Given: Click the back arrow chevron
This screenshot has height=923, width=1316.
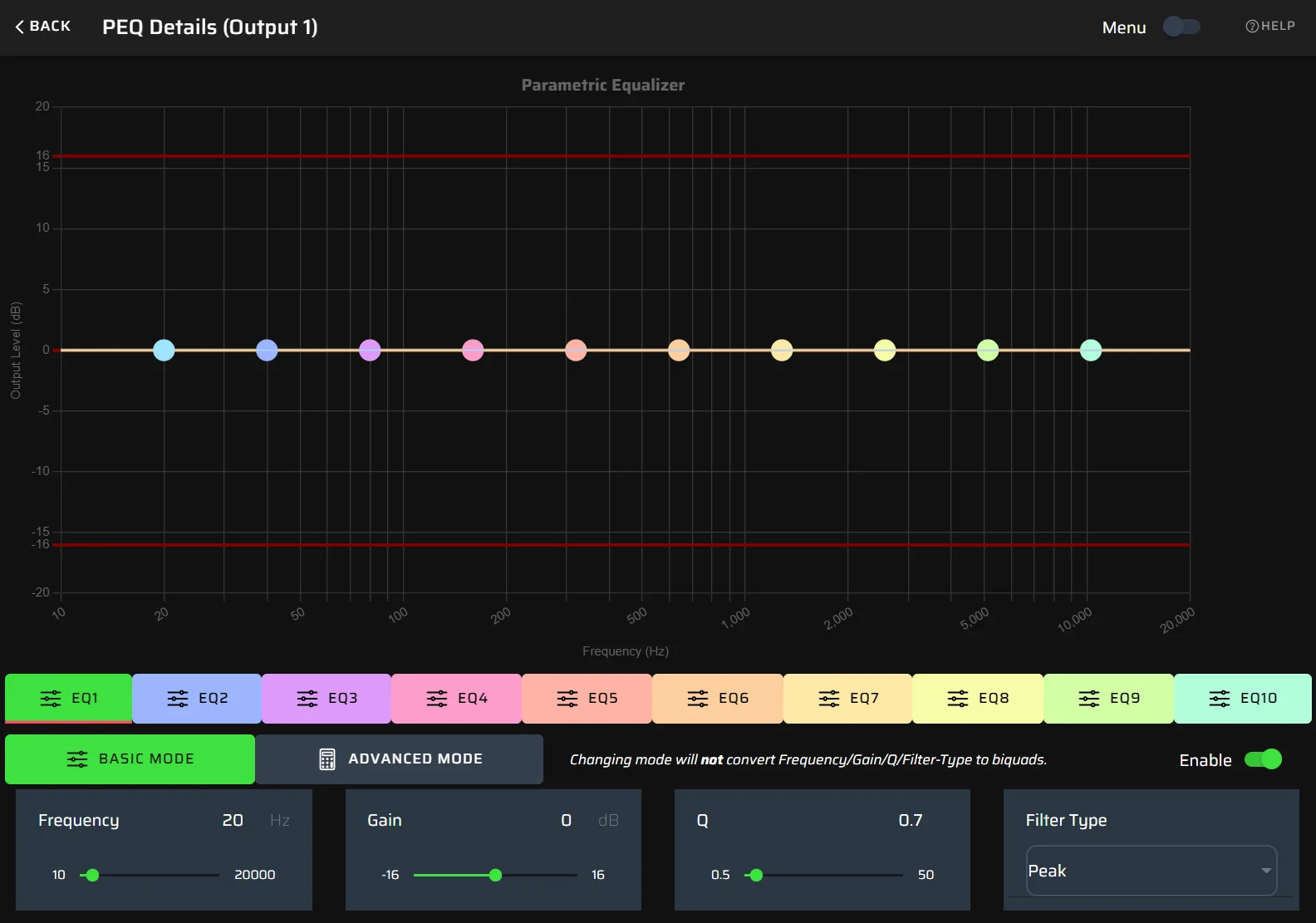Looking at the screenshot, I should click(x=20, y=27).
